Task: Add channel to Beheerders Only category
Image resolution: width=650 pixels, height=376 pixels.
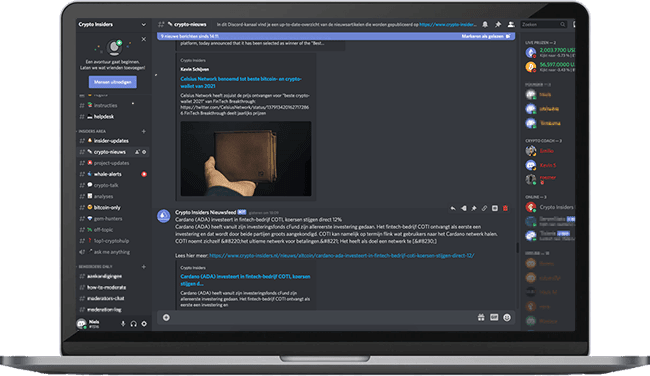Action: click(x=144, y=267)
